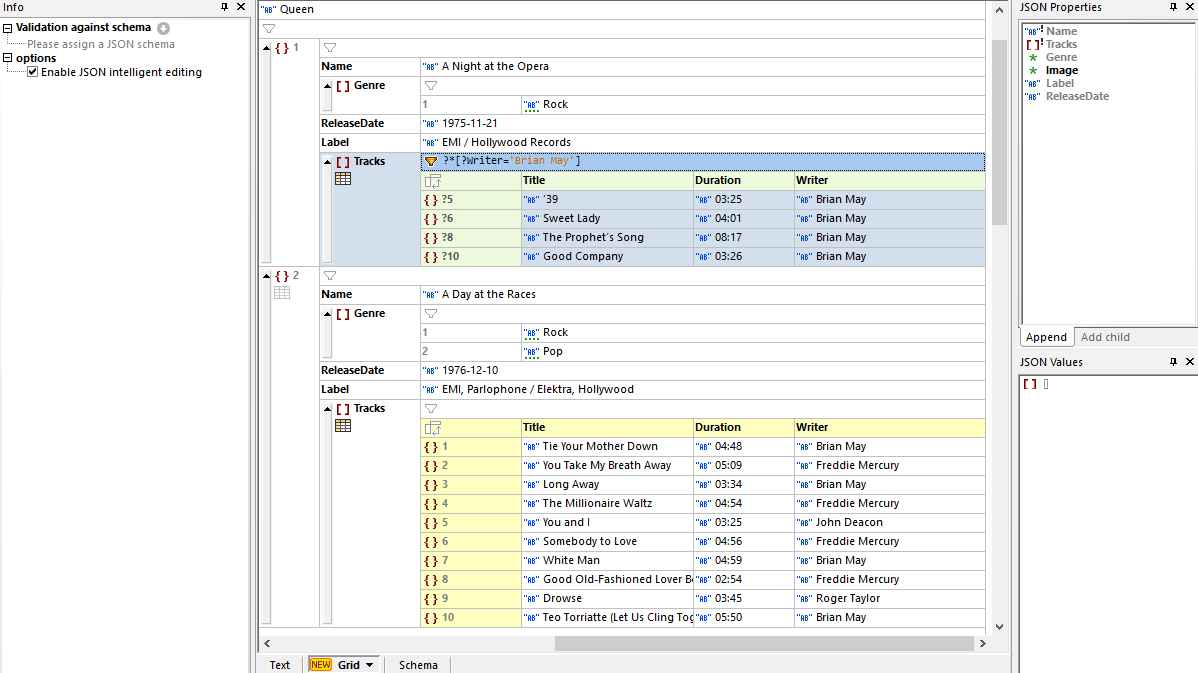Click the filter funnel beside album 2 Tracks array
The width and height of the screenshot is (1198, 673).
point(431,409)
